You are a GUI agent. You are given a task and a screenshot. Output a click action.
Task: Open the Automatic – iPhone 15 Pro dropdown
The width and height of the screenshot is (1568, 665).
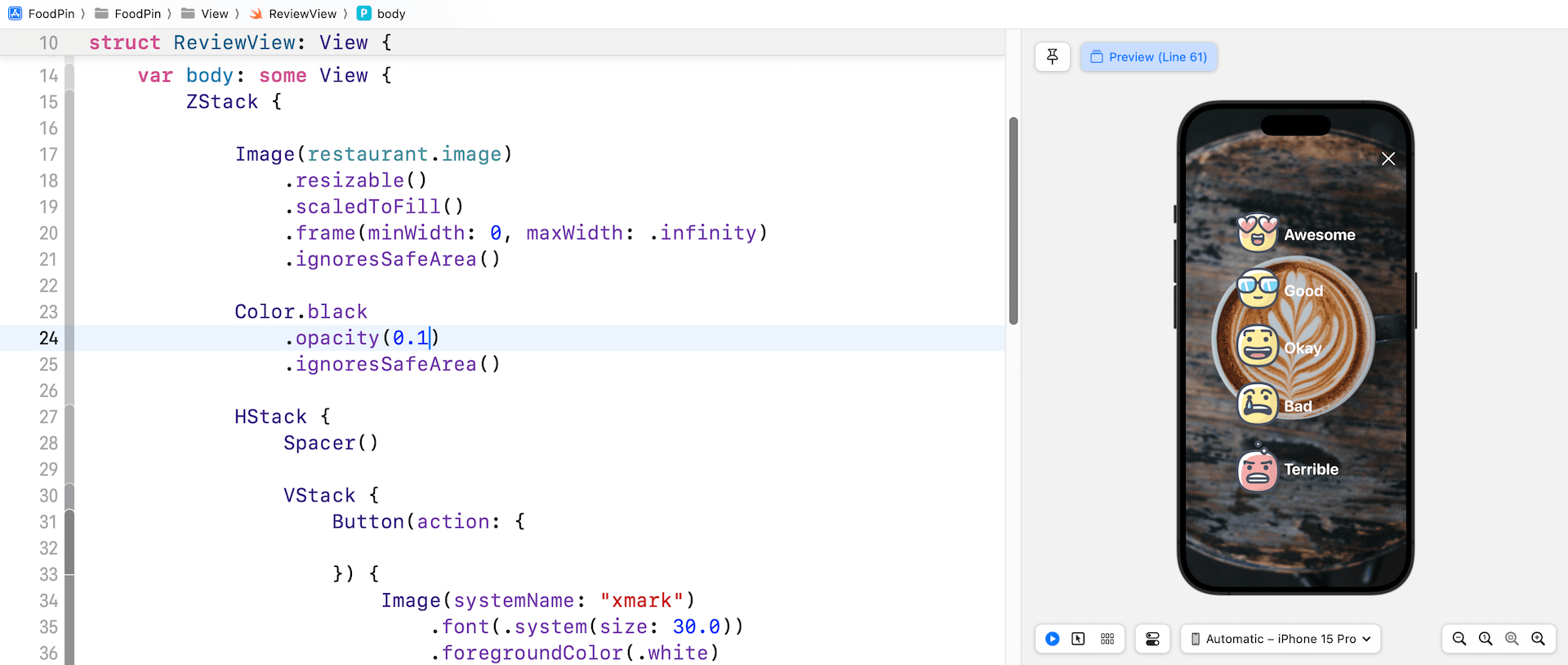(1280, 639)
